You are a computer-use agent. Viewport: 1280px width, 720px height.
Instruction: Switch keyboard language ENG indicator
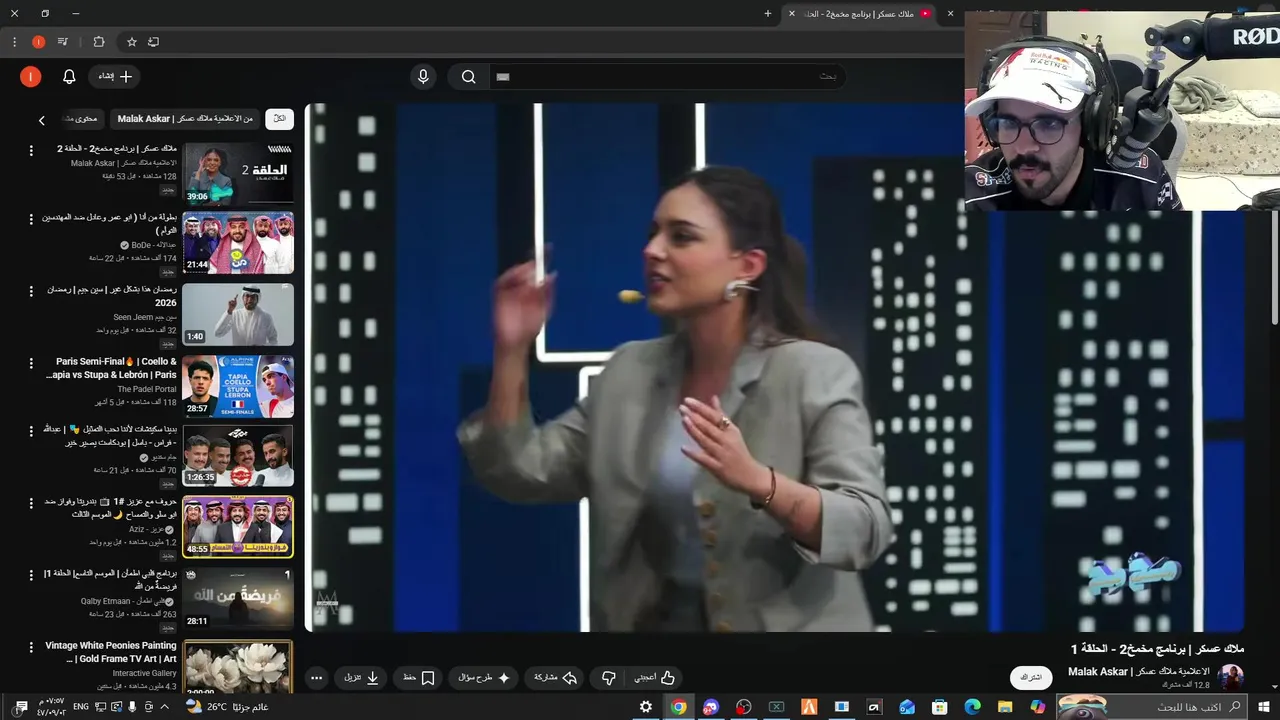point(81,707)
